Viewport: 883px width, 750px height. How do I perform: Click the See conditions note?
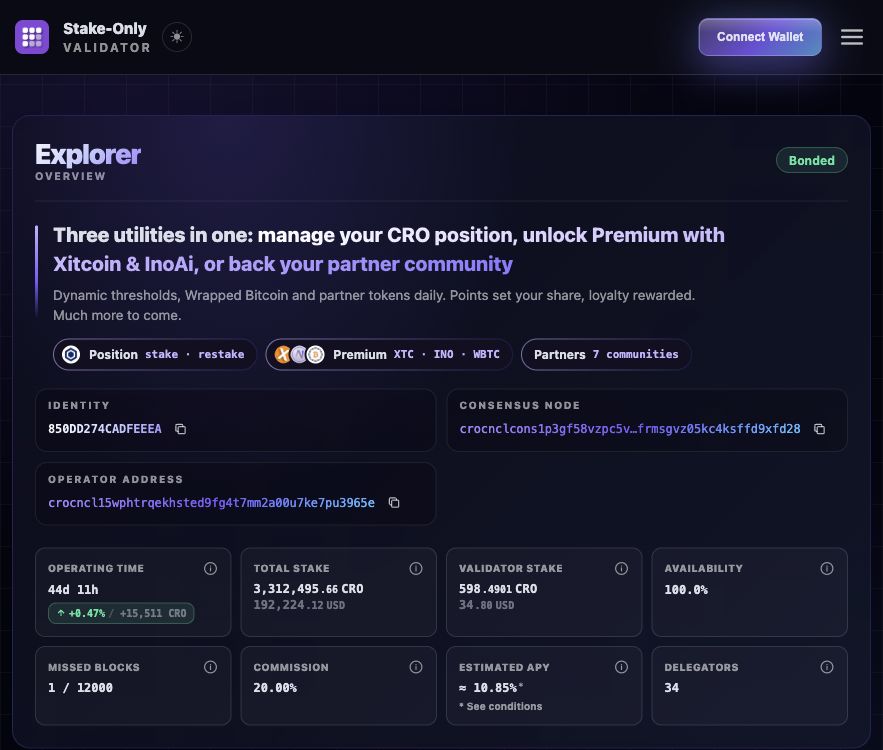point(501,706)
